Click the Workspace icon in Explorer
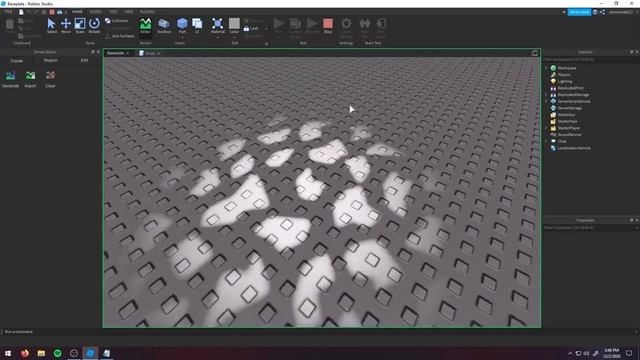This screenshot has width=640, height=360. click(553, 68)
